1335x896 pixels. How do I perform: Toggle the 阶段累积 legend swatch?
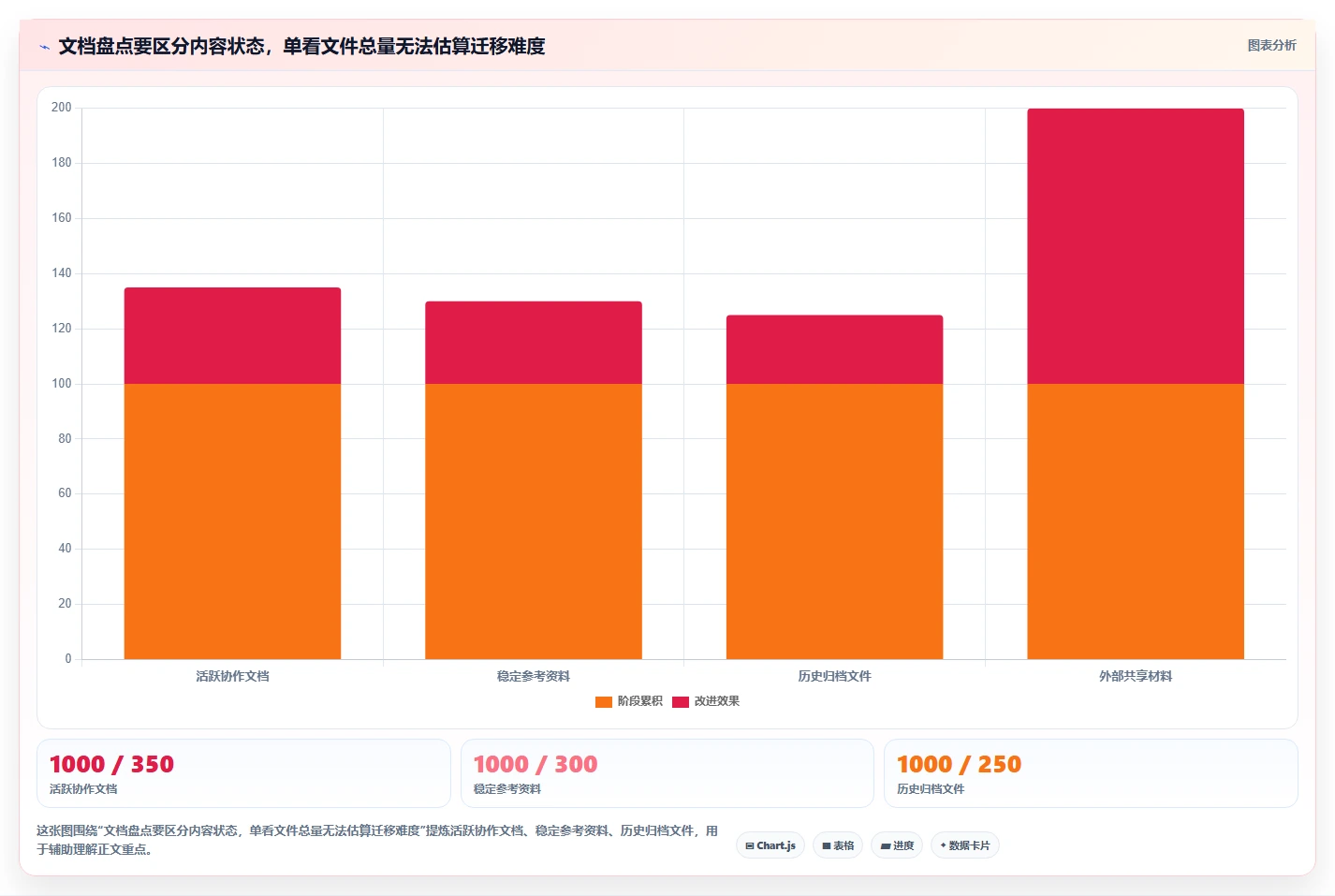click(604, 701)
